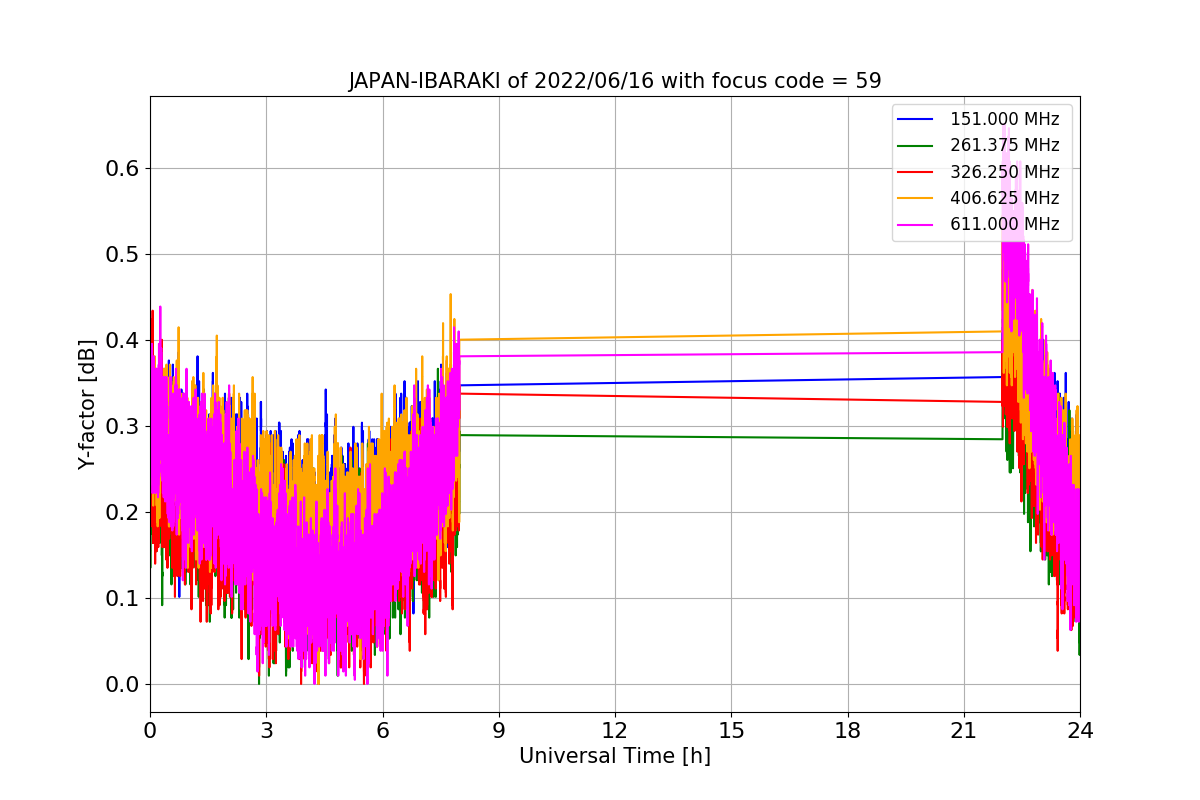This screenshot has width=1200, height=800.
Task: Click the x-axis tick label 15
Action: pyautogui.click(x=731, y=731)
